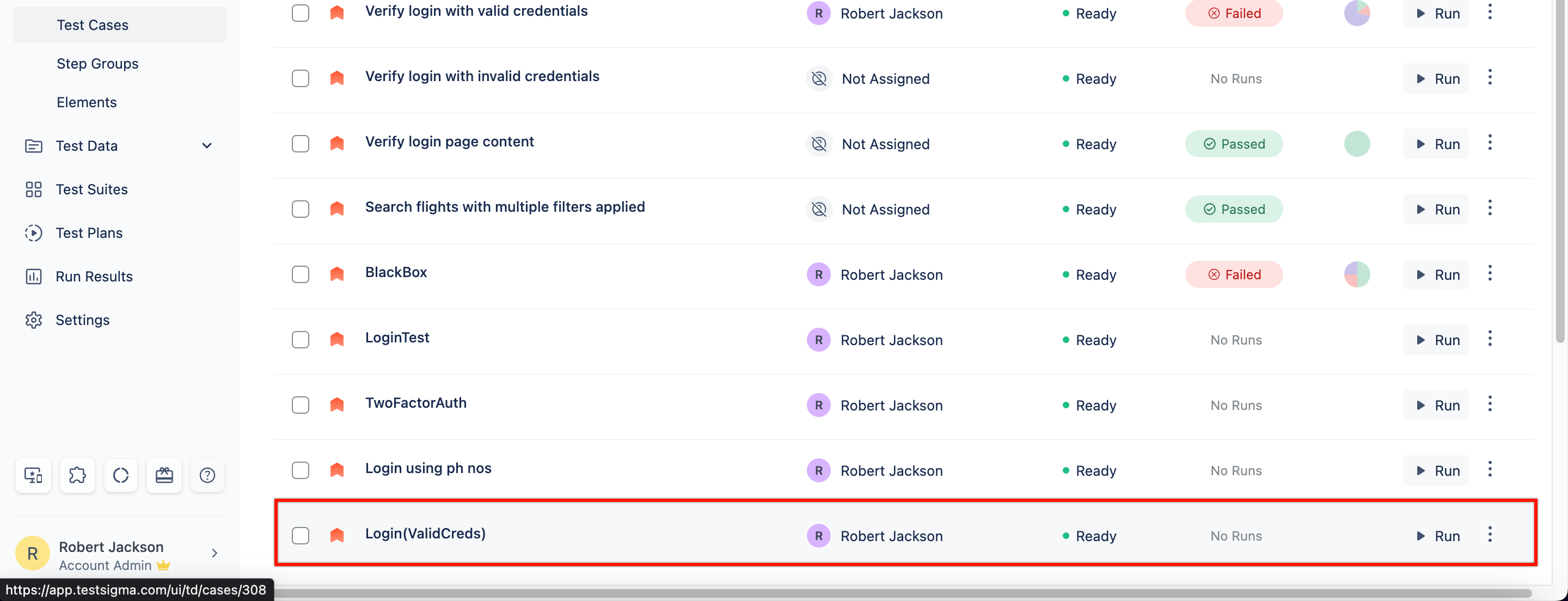Image resolution: width=1568 pixels, height=601 pixels.
Task: Select the Test Plans sidebar item
Action: coord(88,233)
